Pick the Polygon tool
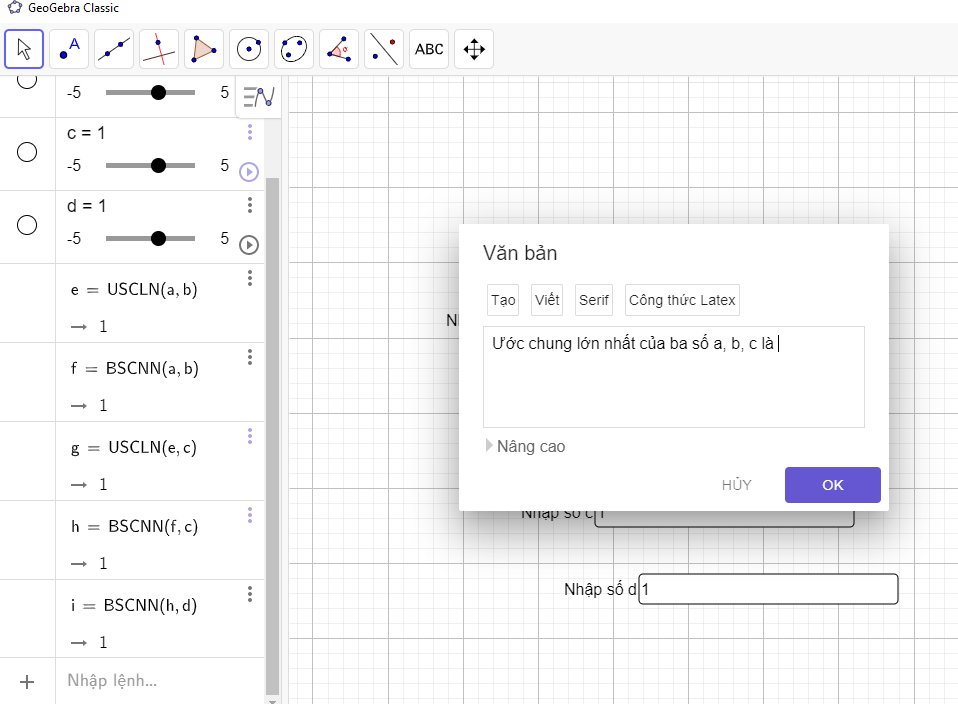The height and width of the screenshot is (704, 958). tap(204, 49)
